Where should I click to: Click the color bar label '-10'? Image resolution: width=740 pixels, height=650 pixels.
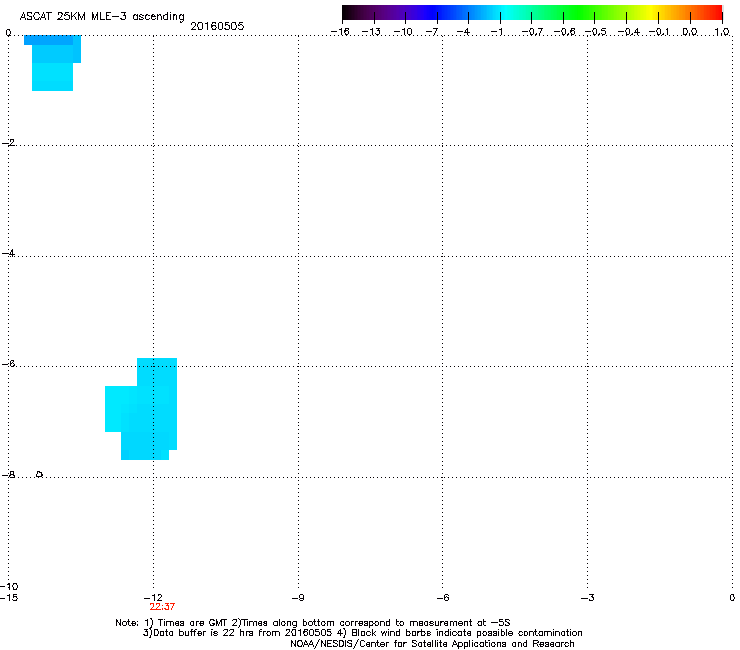[403, 32]
